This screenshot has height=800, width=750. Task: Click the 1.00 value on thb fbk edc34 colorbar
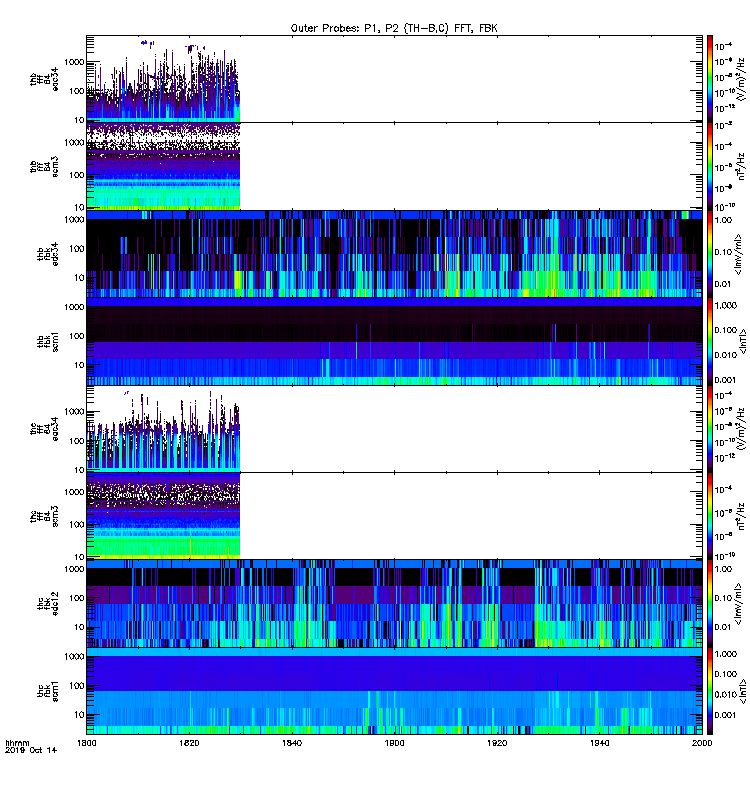723,220
